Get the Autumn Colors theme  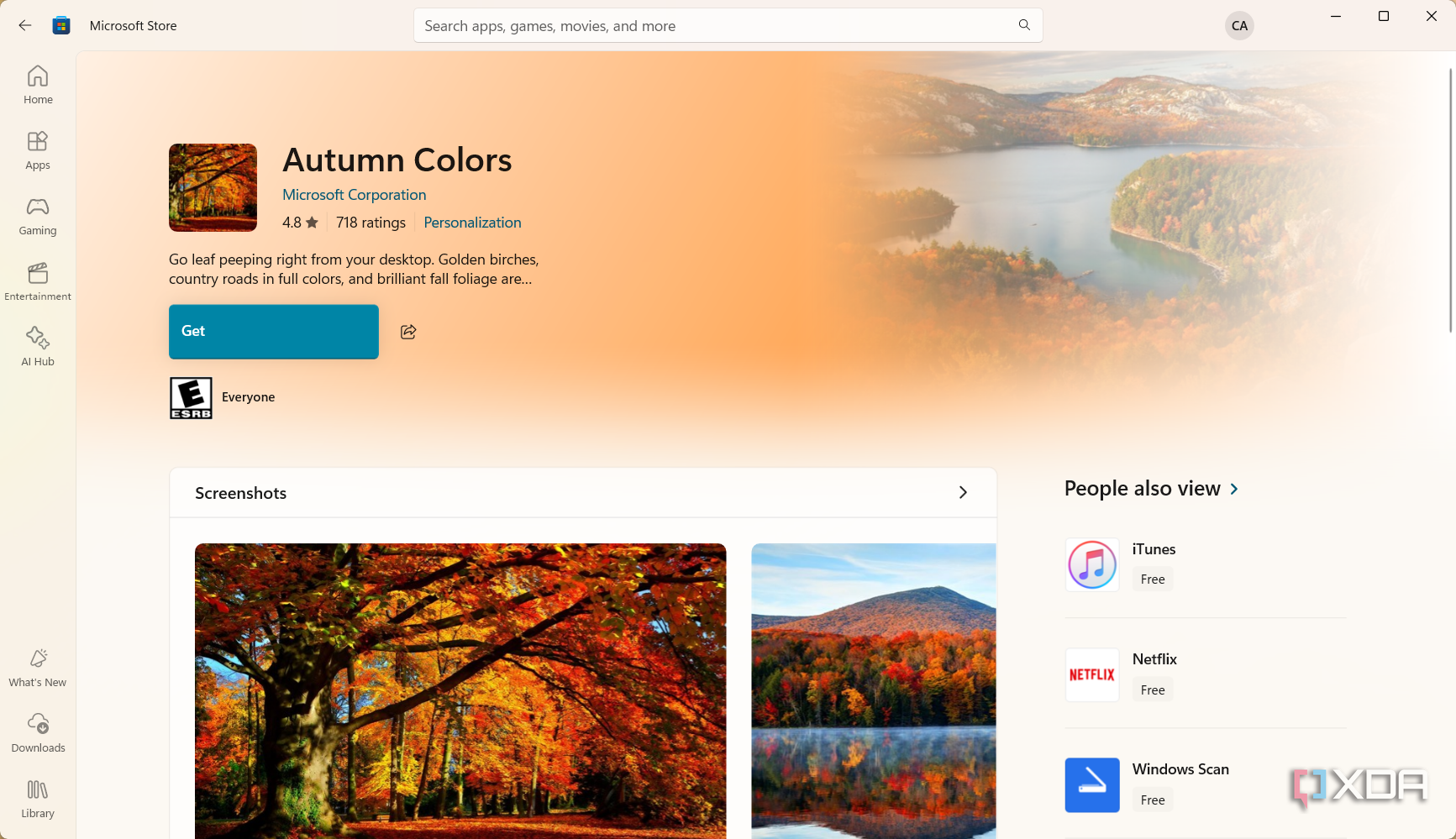tap(274, 332)
